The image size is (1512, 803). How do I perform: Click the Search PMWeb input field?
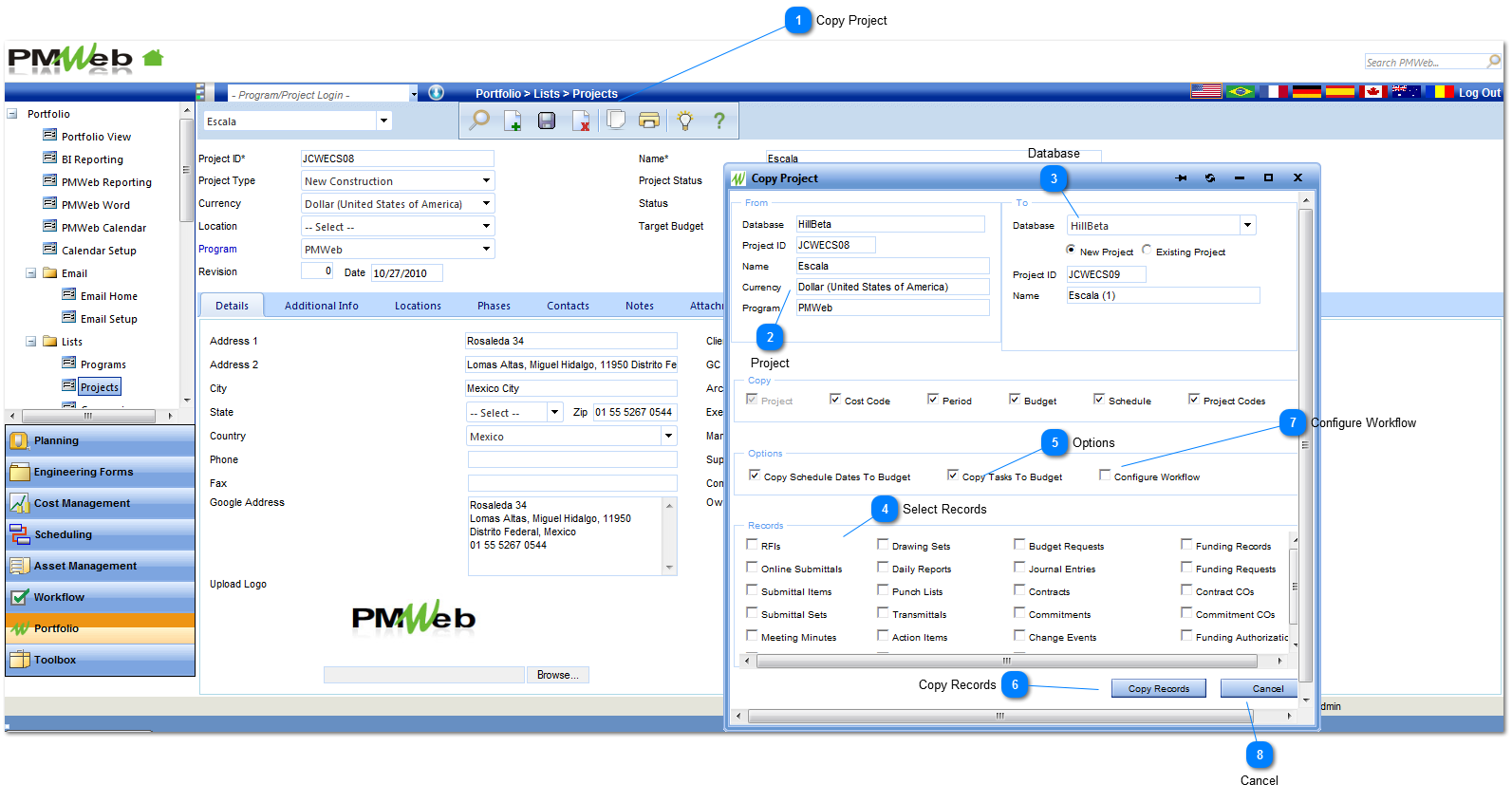pyautogui.click(x=1426, y=62)
